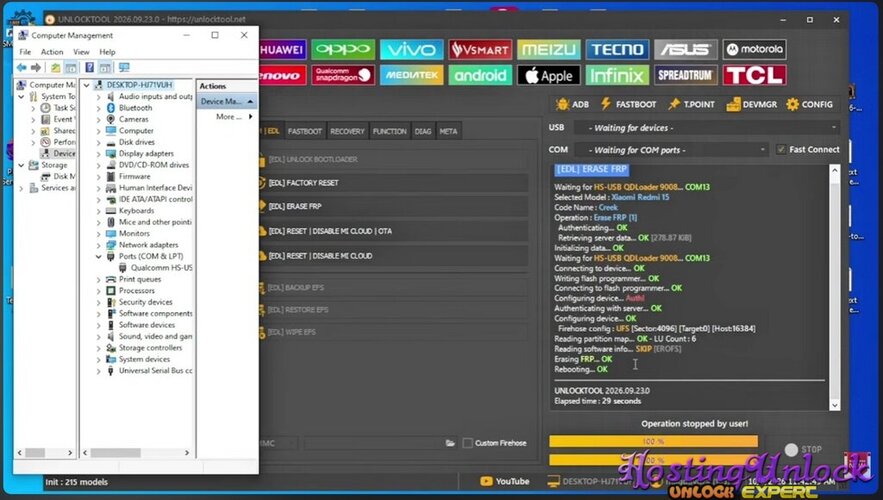Open the ADB tool
This screenshot has width=883, height=500.
pos(572,104)
